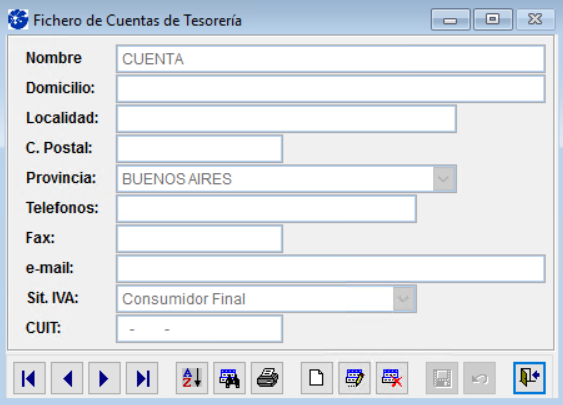Image resolution: width=563 pixels, height=405 pixels.
Task: Open search with the binoculars icon
Action: click(229, 378)
